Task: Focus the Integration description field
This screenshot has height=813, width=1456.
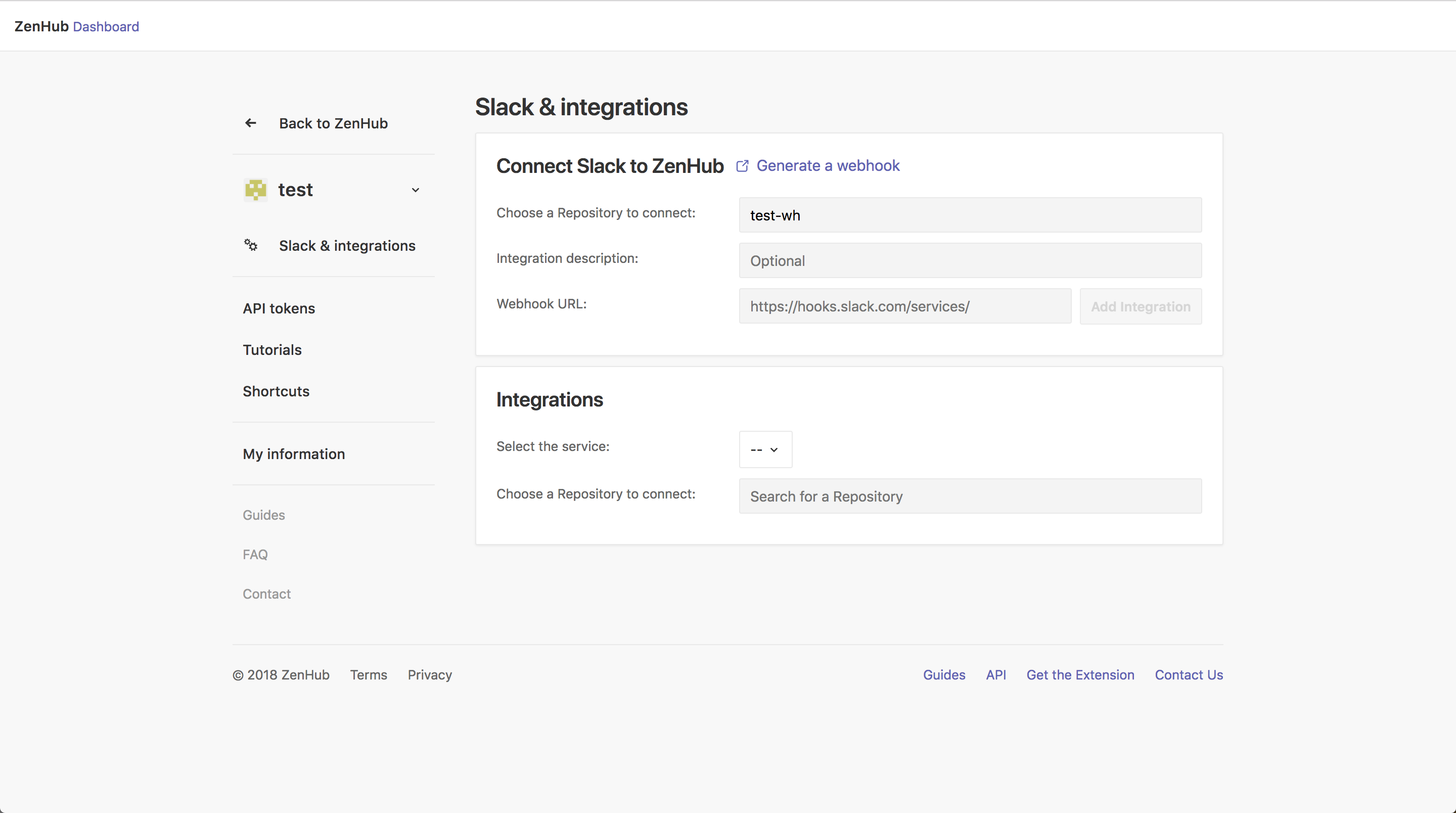Action: [x=970, y=260]
